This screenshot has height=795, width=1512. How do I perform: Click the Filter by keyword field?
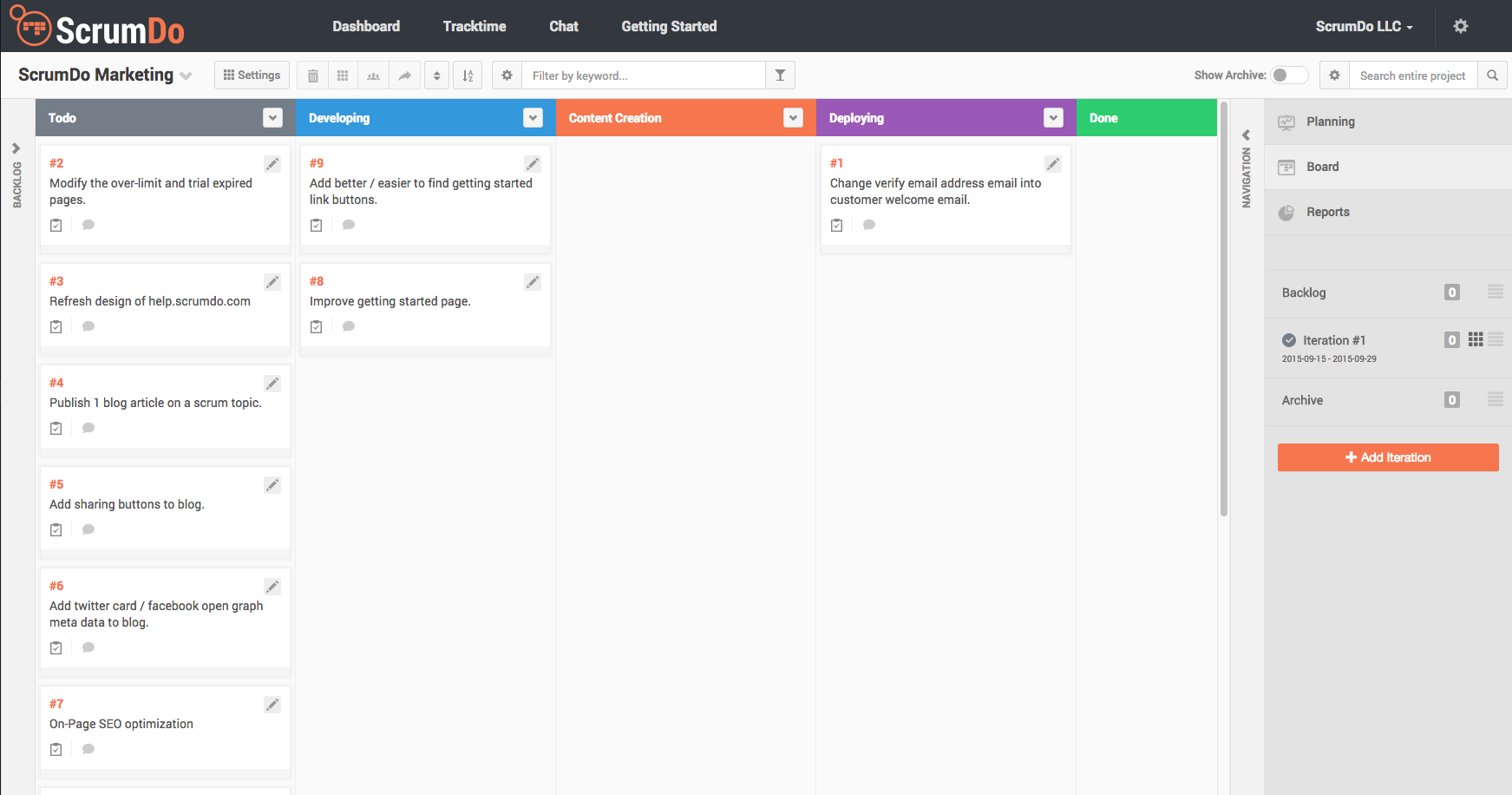click(644, 76)
